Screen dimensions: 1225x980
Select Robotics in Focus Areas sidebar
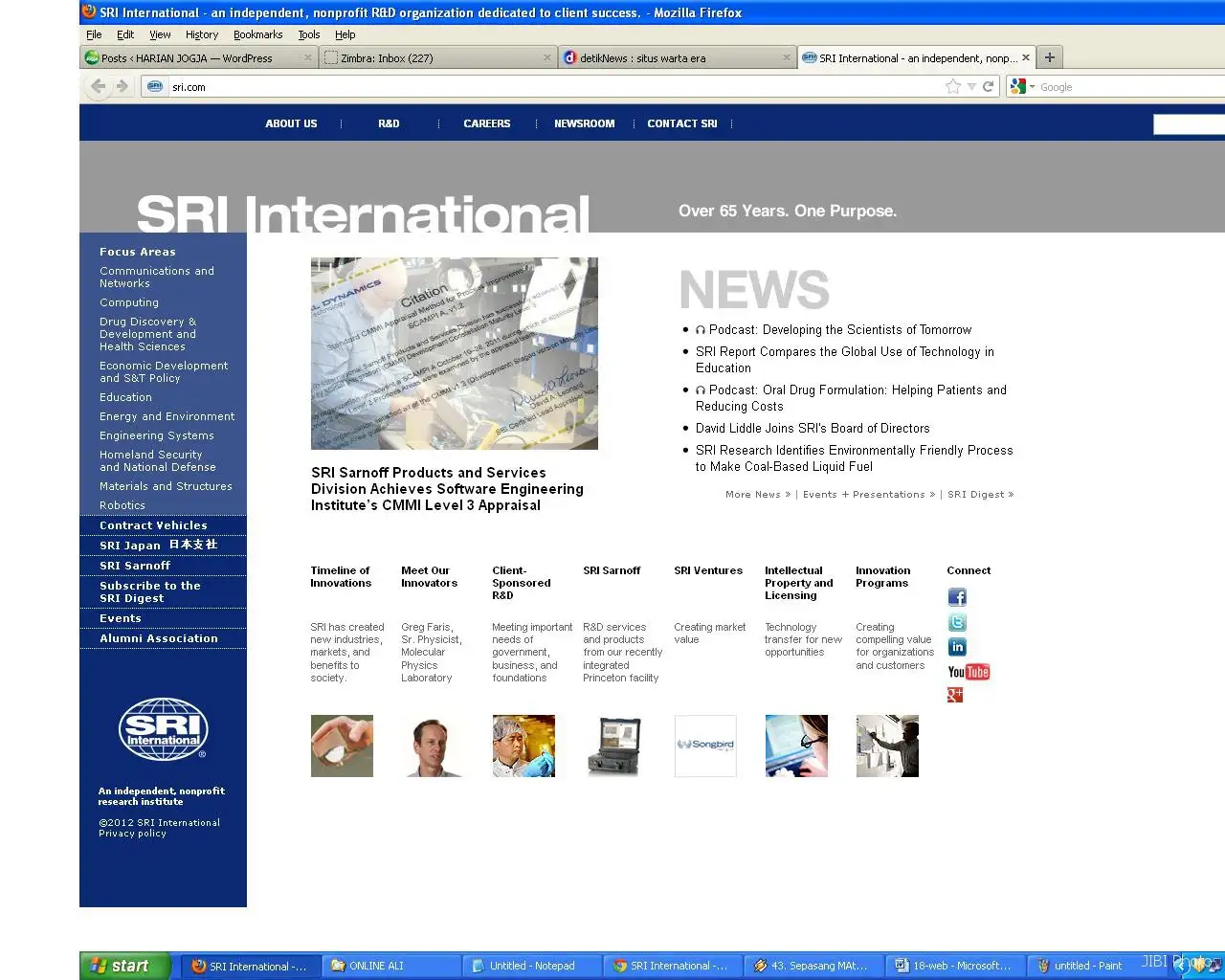122,505
